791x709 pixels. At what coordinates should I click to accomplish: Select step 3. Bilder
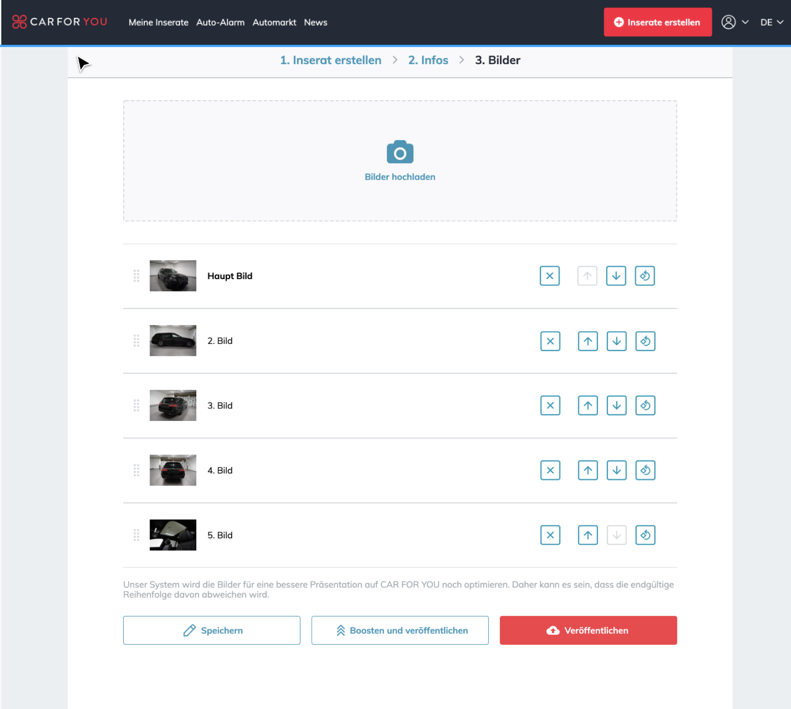click(x=497, y=60)
